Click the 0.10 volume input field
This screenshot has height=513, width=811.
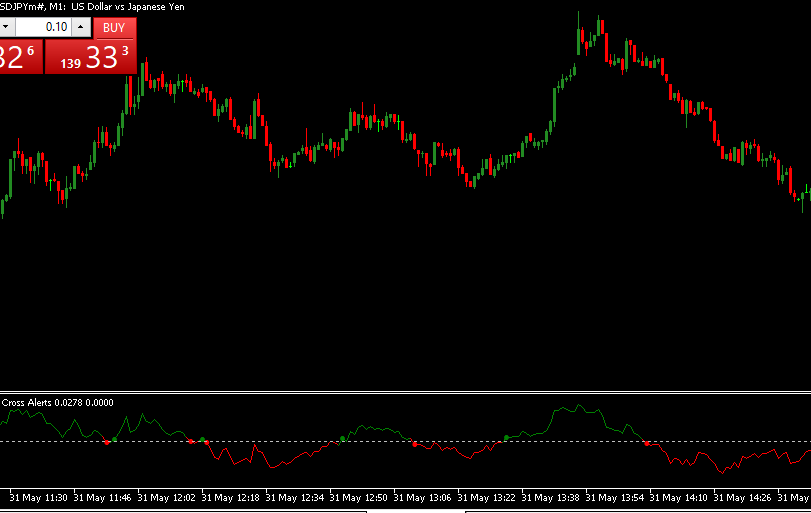tap(43, 27)
